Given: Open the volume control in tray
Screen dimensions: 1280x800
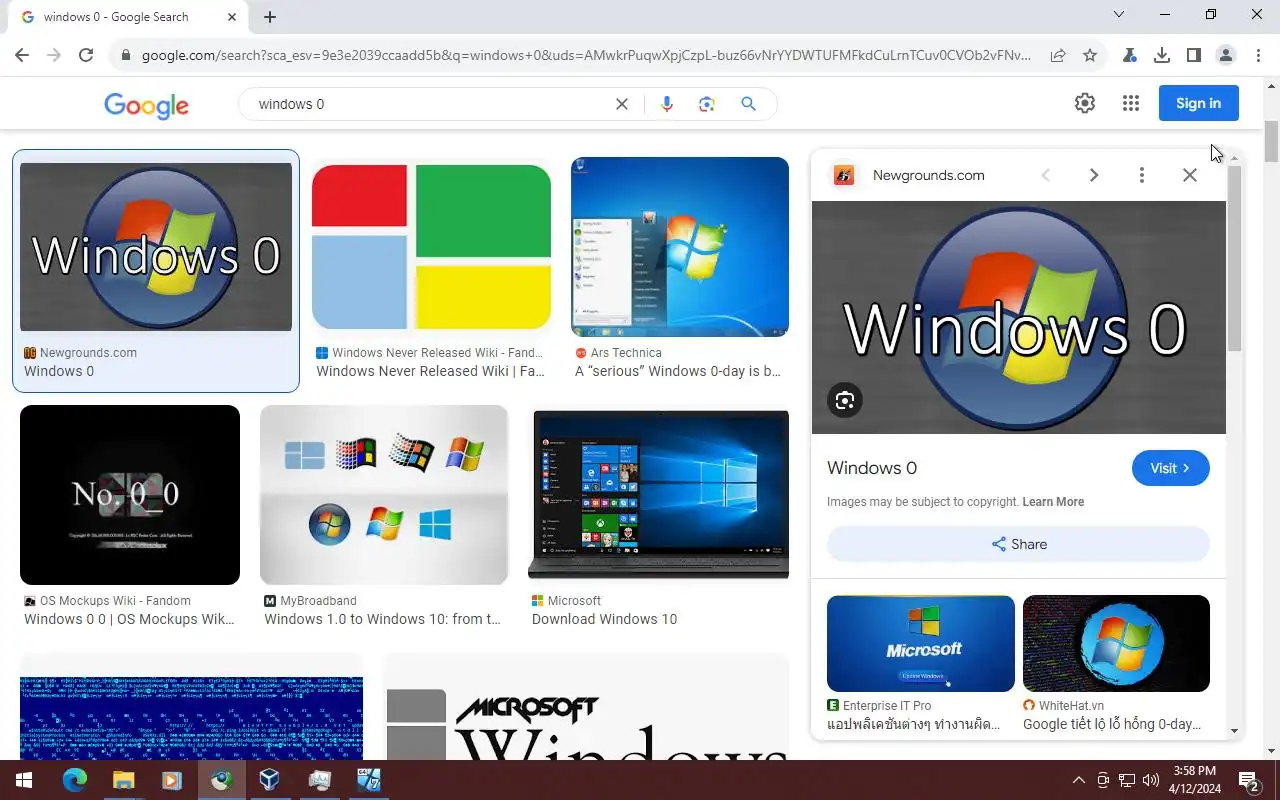Looking at the screenshot, I should [1151, 780].
